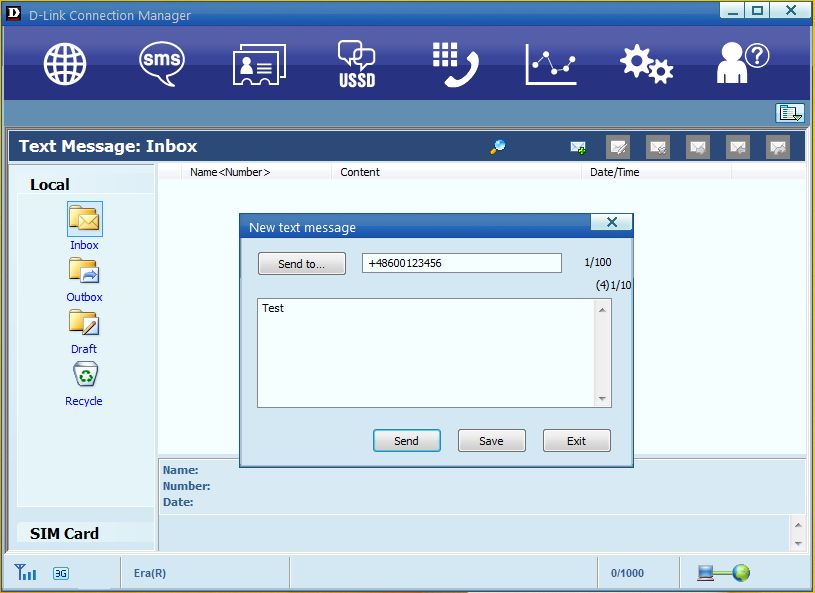The image size is (815, 593).
Task: Click the recipient number input field
Action: tap(462, 263)
